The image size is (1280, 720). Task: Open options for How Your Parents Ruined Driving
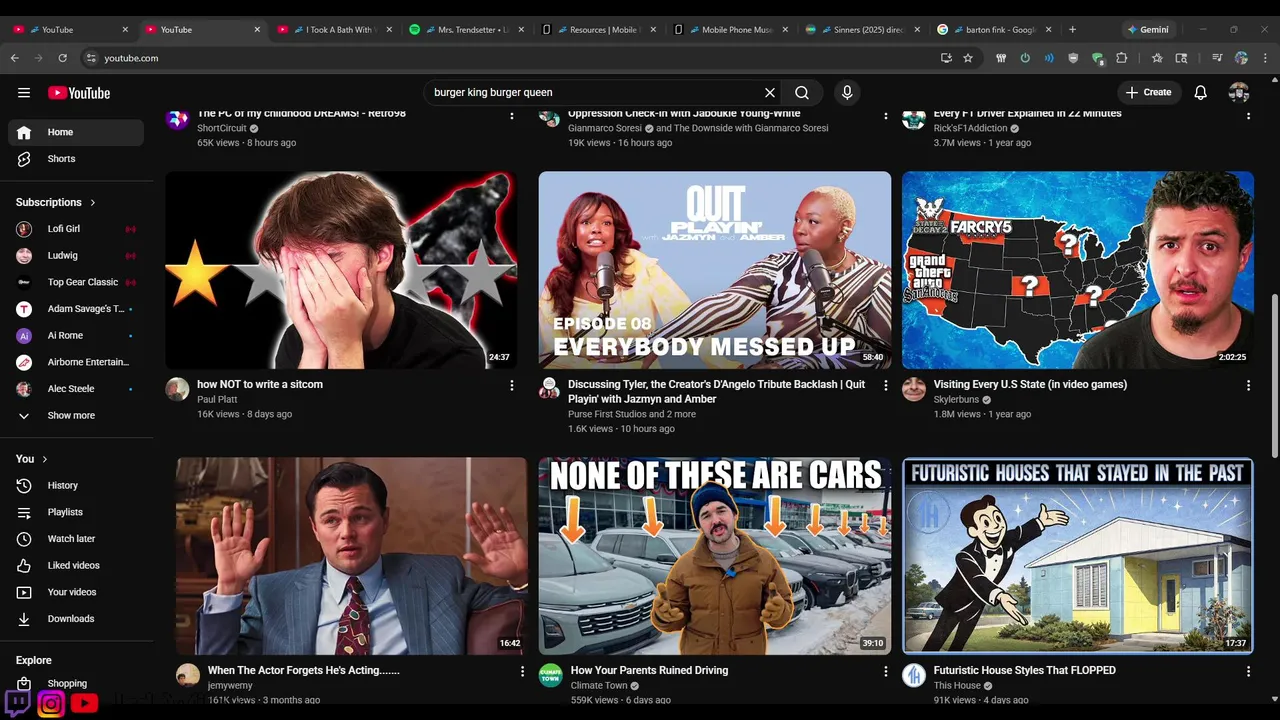[885, 671]
